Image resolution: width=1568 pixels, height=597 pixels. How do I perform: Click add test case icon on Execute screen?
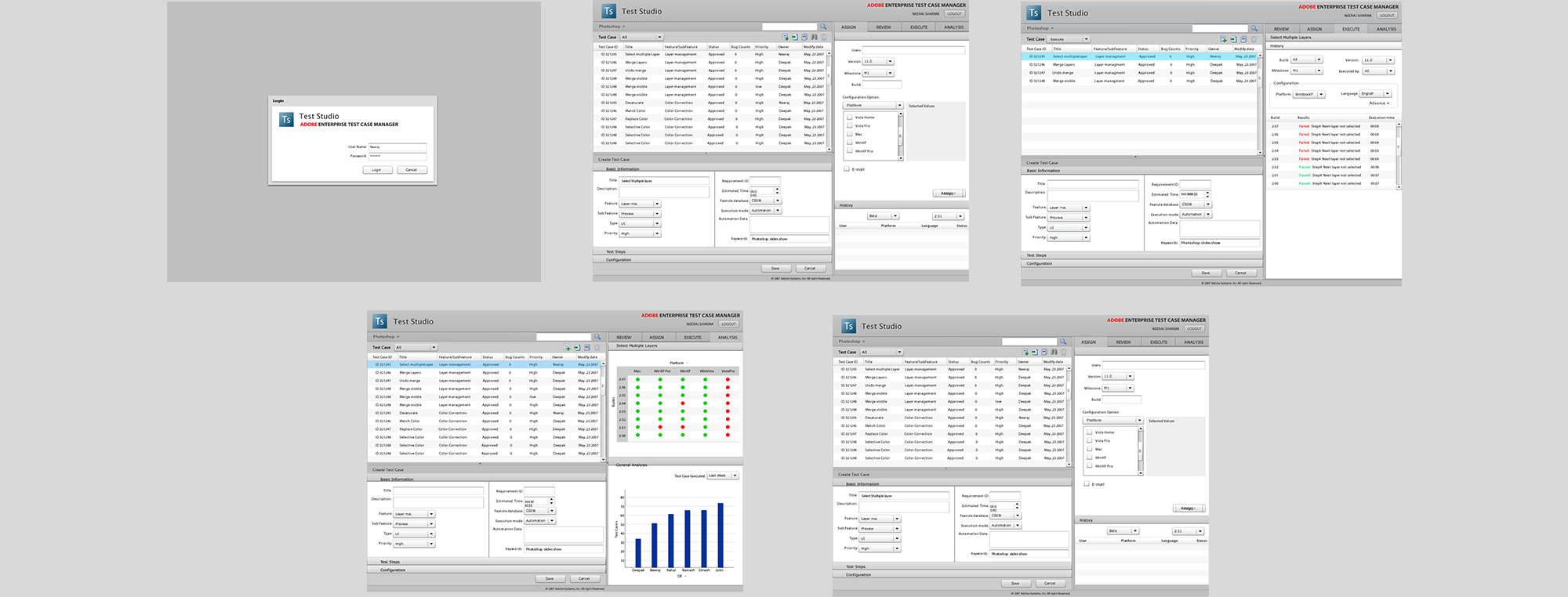click(1223, 39)
